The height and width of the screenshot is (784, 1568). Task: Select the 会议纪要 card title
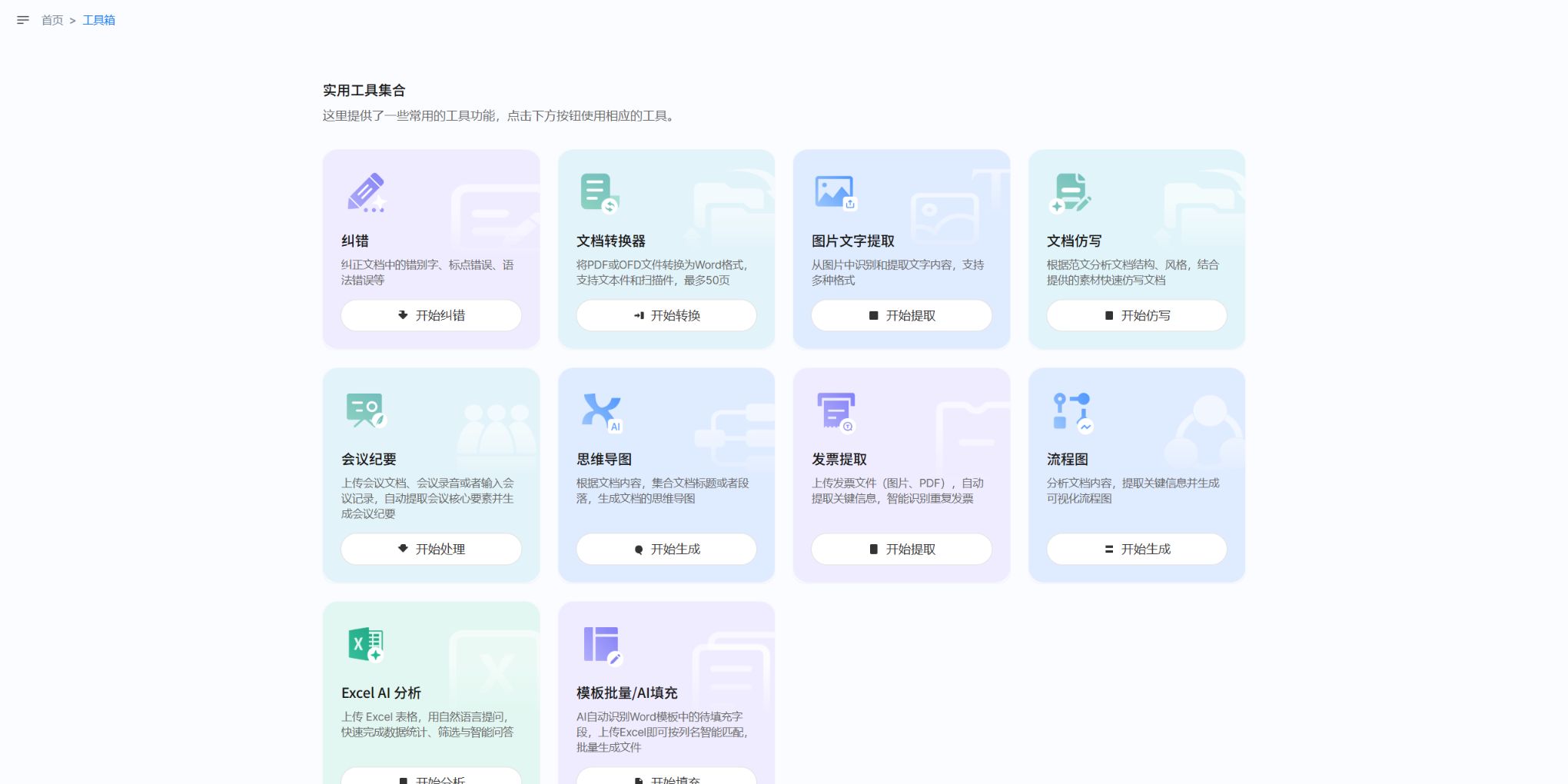pos(369,459)
